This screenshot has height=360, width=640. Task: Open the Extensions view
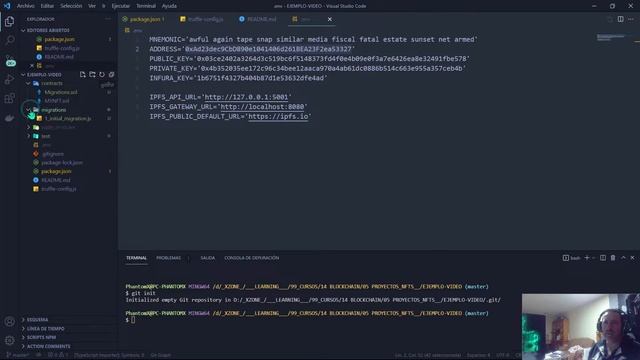[x=9, y=98]
